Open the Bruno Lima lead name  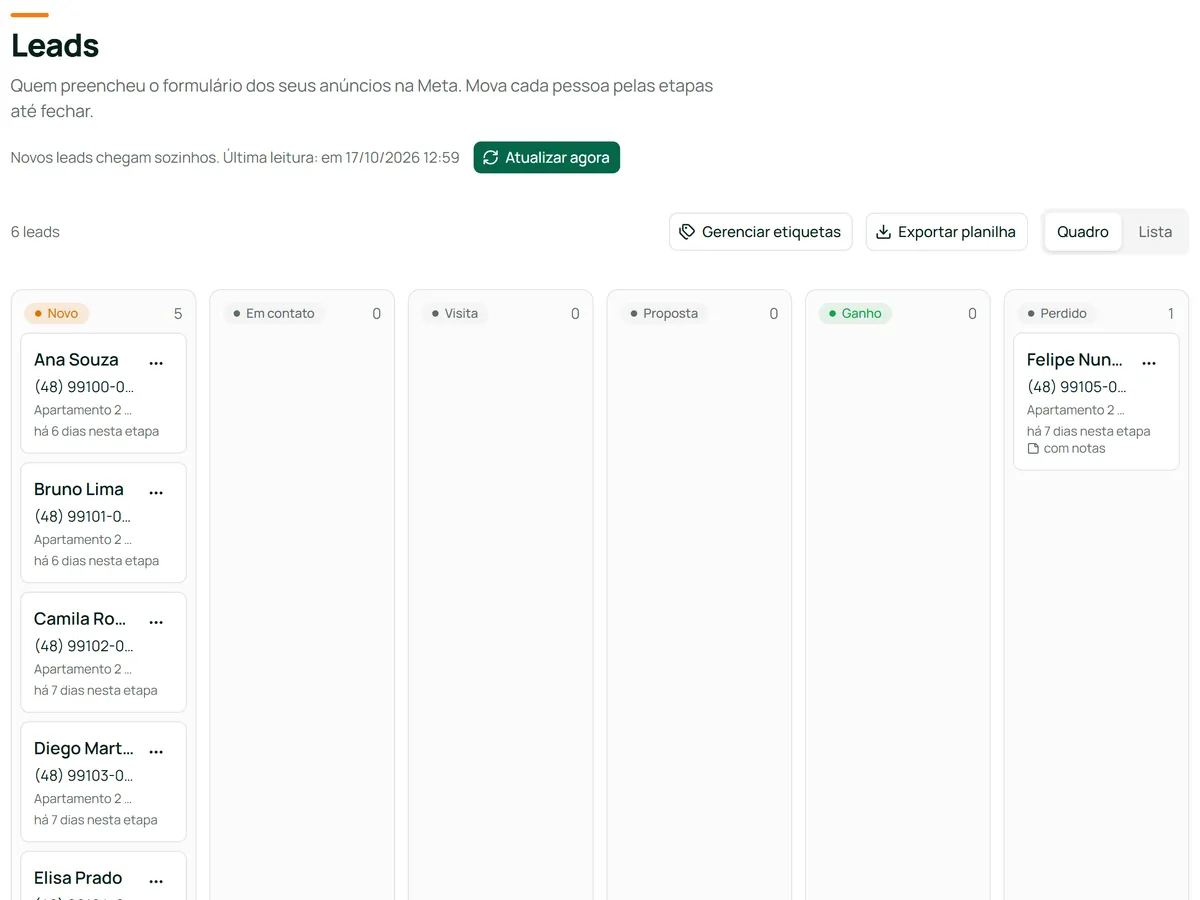pos(79,489)
